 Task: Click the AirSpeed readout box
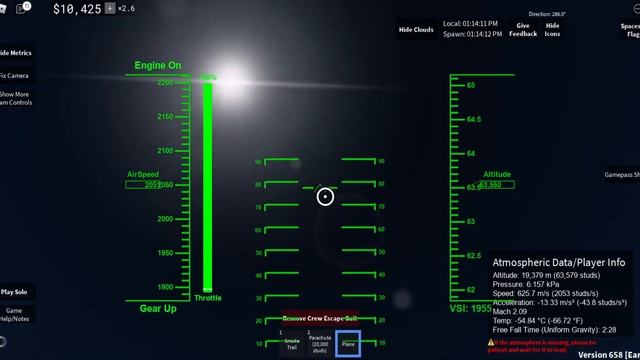143,185
